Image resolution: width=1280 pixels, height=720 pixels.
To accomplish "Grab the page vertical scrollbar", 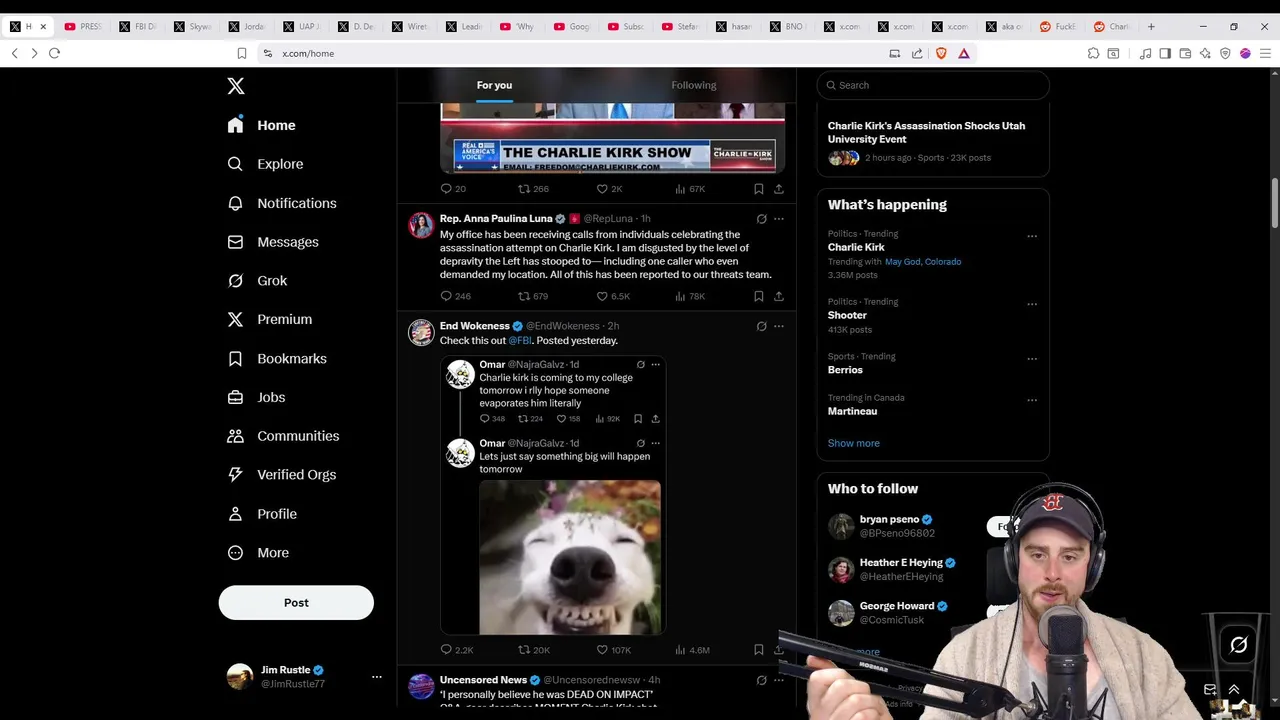I will [x=1275, y=203].
